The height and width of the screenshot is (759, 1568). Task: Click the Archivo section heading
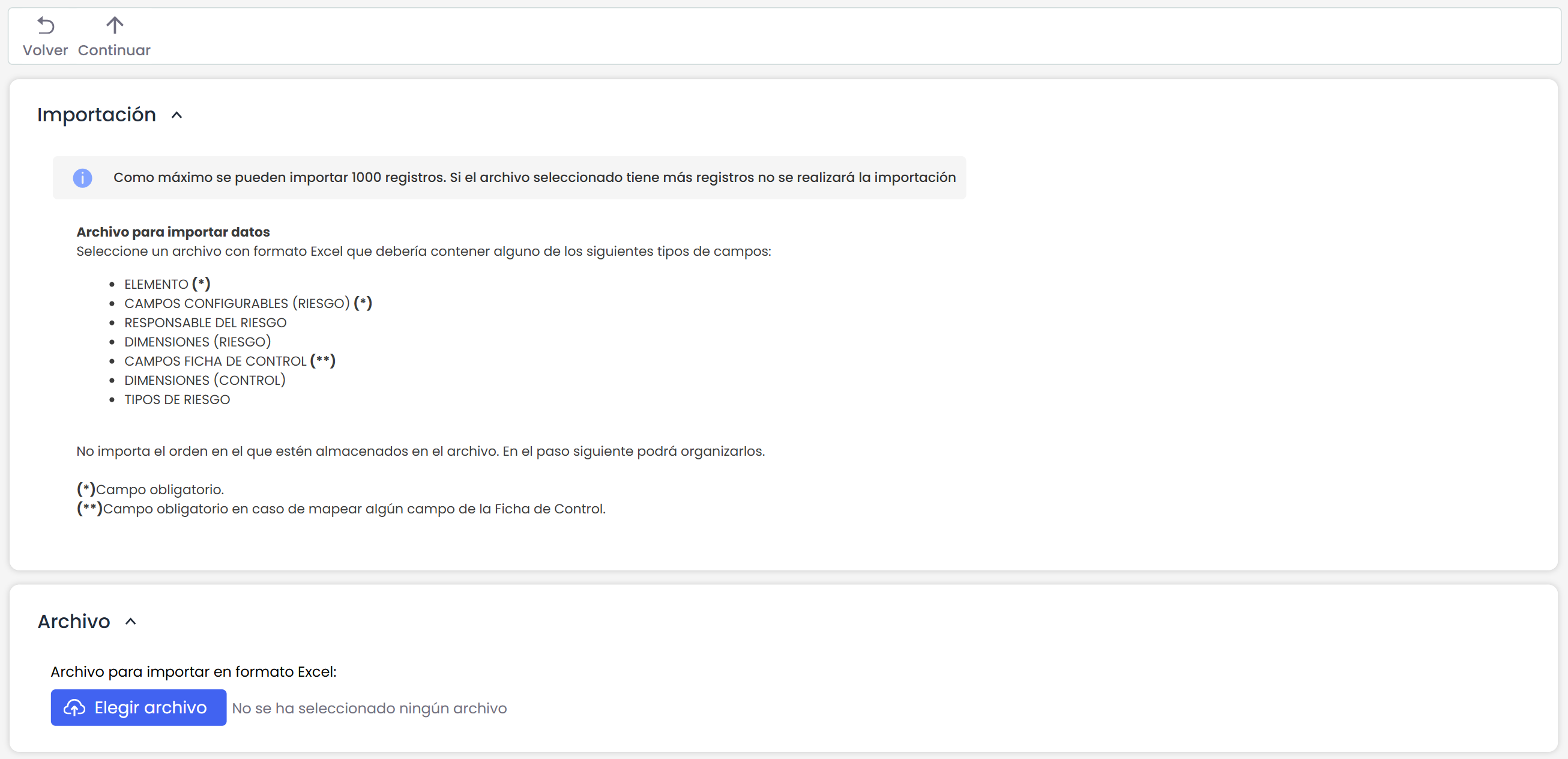click(x=74, y=621)
